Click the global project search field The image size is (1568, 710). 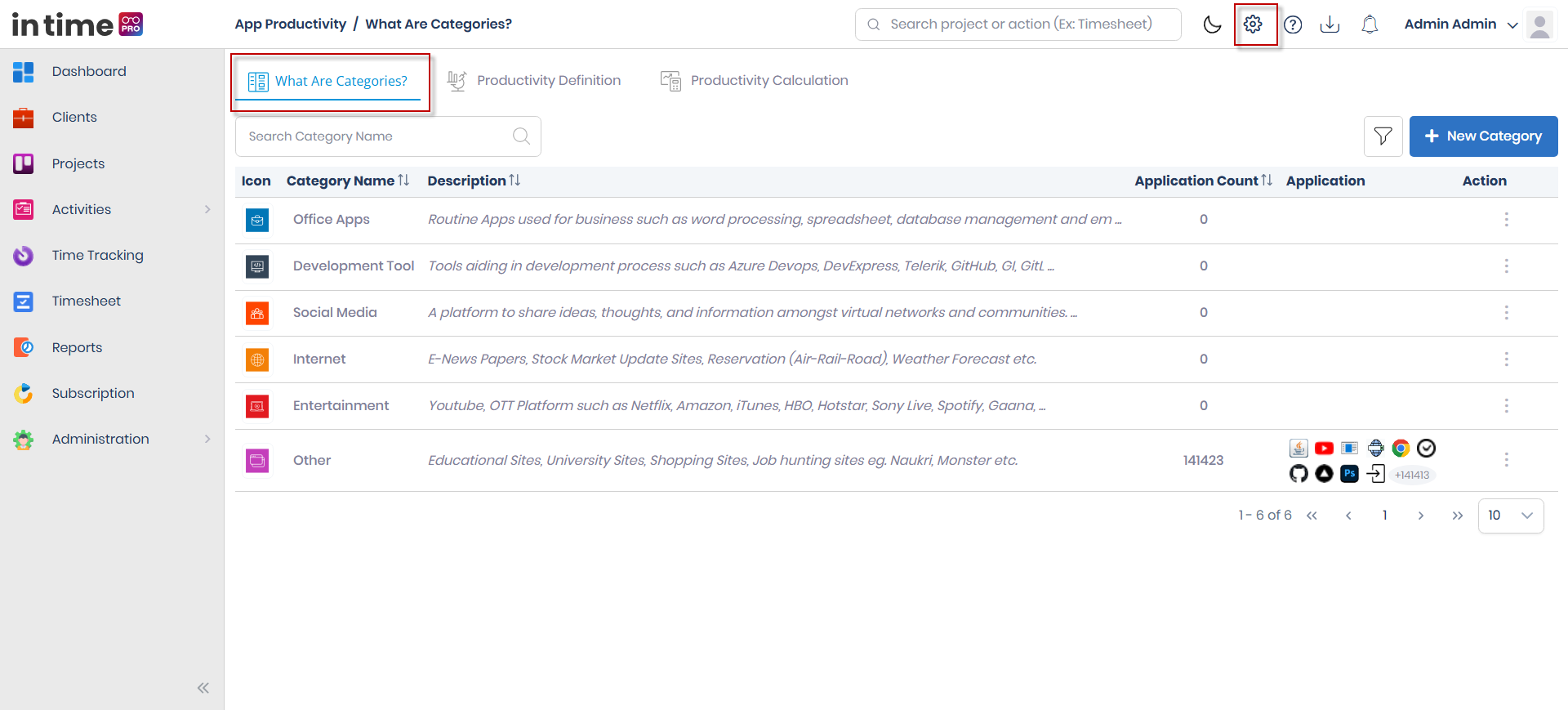point(1018,25)
